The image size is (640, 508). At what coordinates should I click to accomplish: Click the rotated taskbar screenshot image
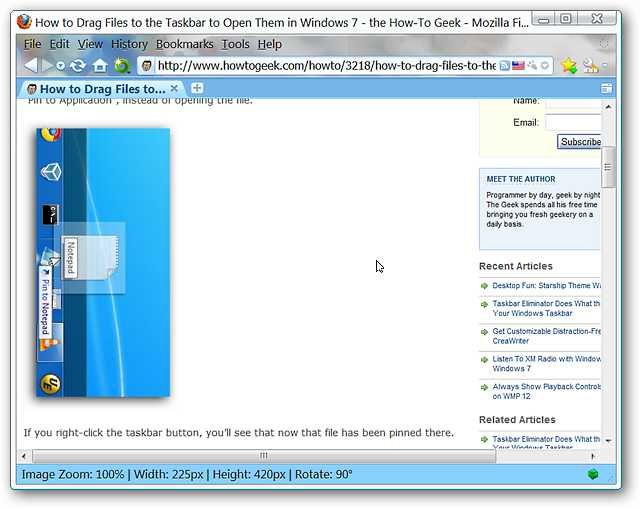click(x=103, y=262)
